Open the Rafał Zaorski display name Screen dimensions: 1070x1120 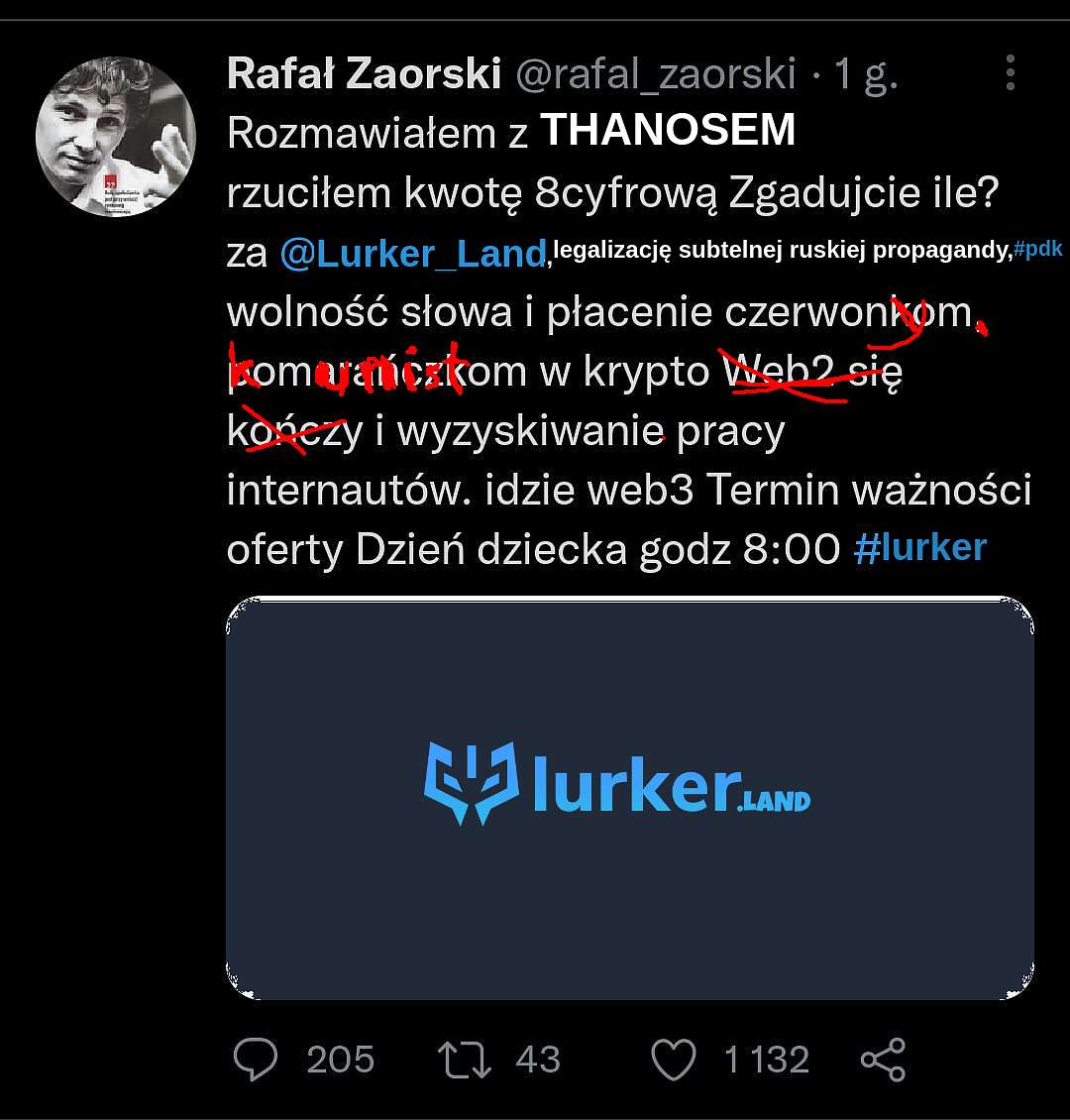pyautogui.click(x=364, y=73)
